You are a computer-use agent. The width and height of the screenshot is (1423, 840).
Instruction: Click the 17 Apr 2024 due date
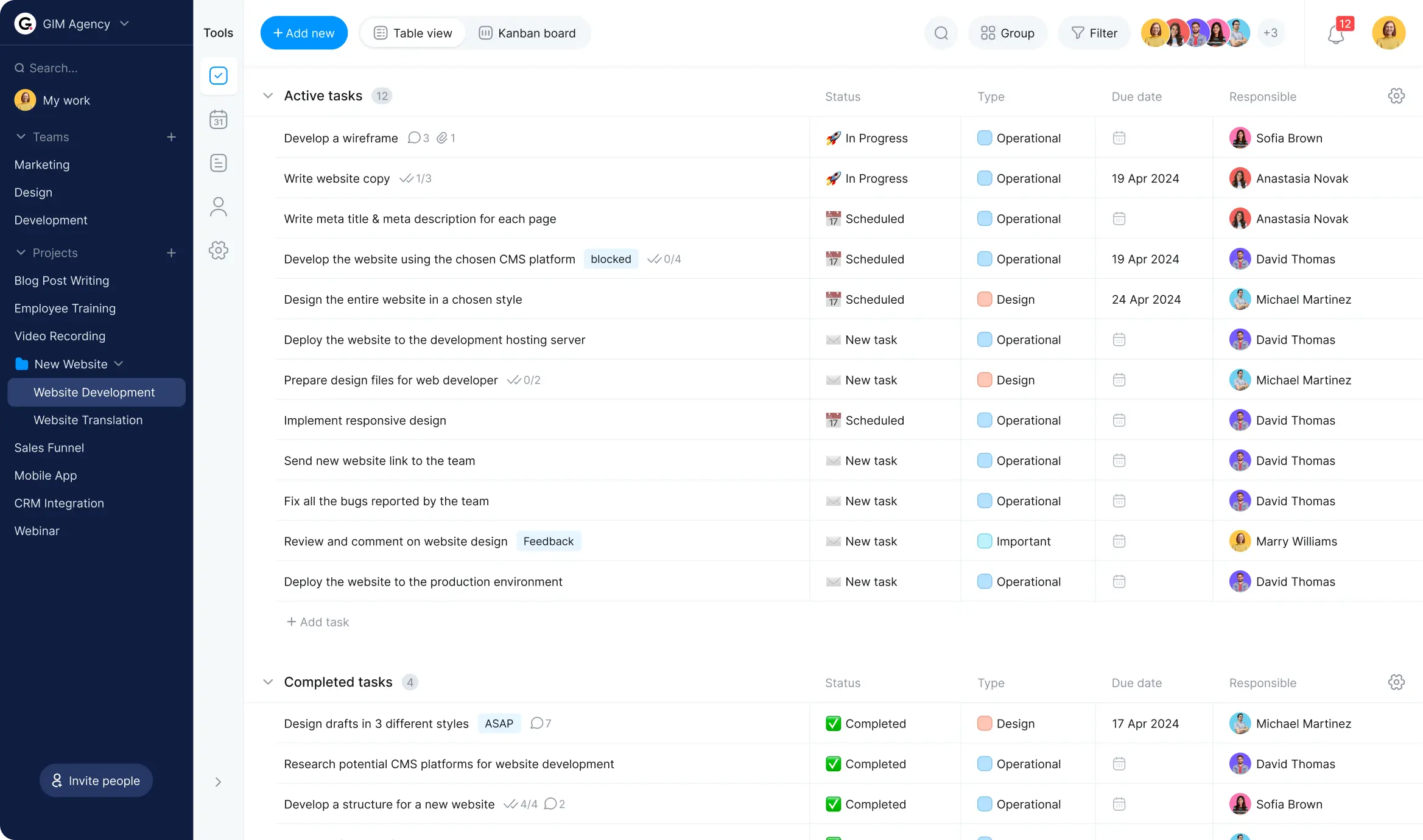click(x=1145, y=724)
